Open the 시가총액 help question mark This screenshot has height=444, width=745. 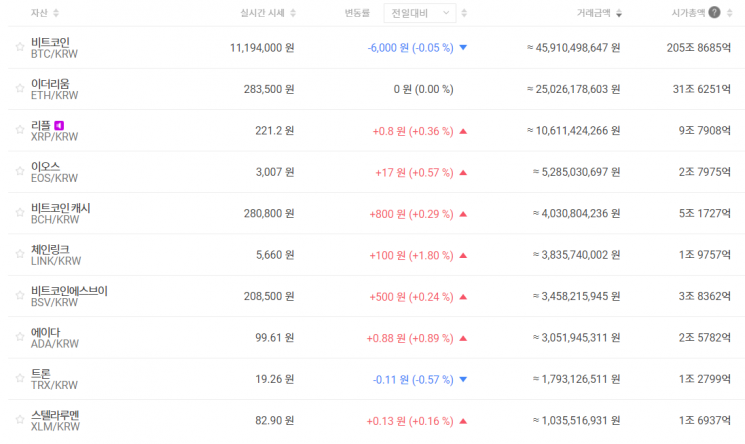[x=714, y=12]
